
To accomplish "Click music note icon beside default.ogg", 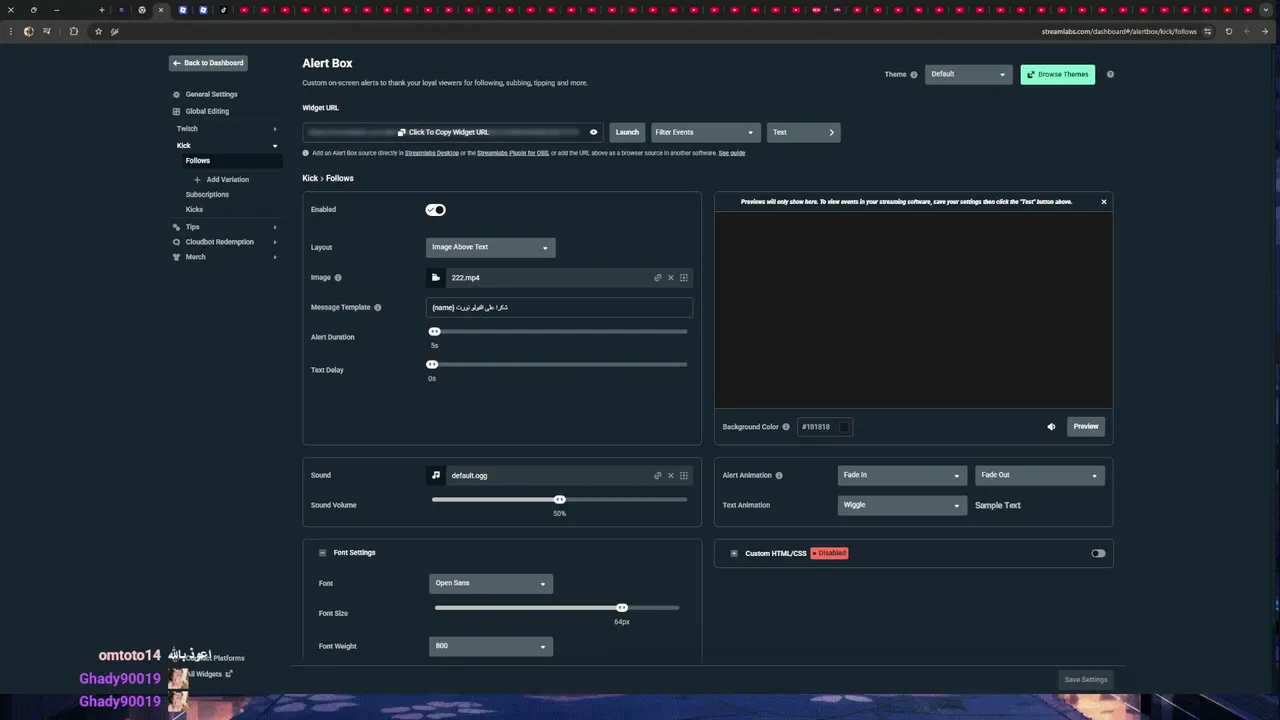I will [x=436, y=476].
